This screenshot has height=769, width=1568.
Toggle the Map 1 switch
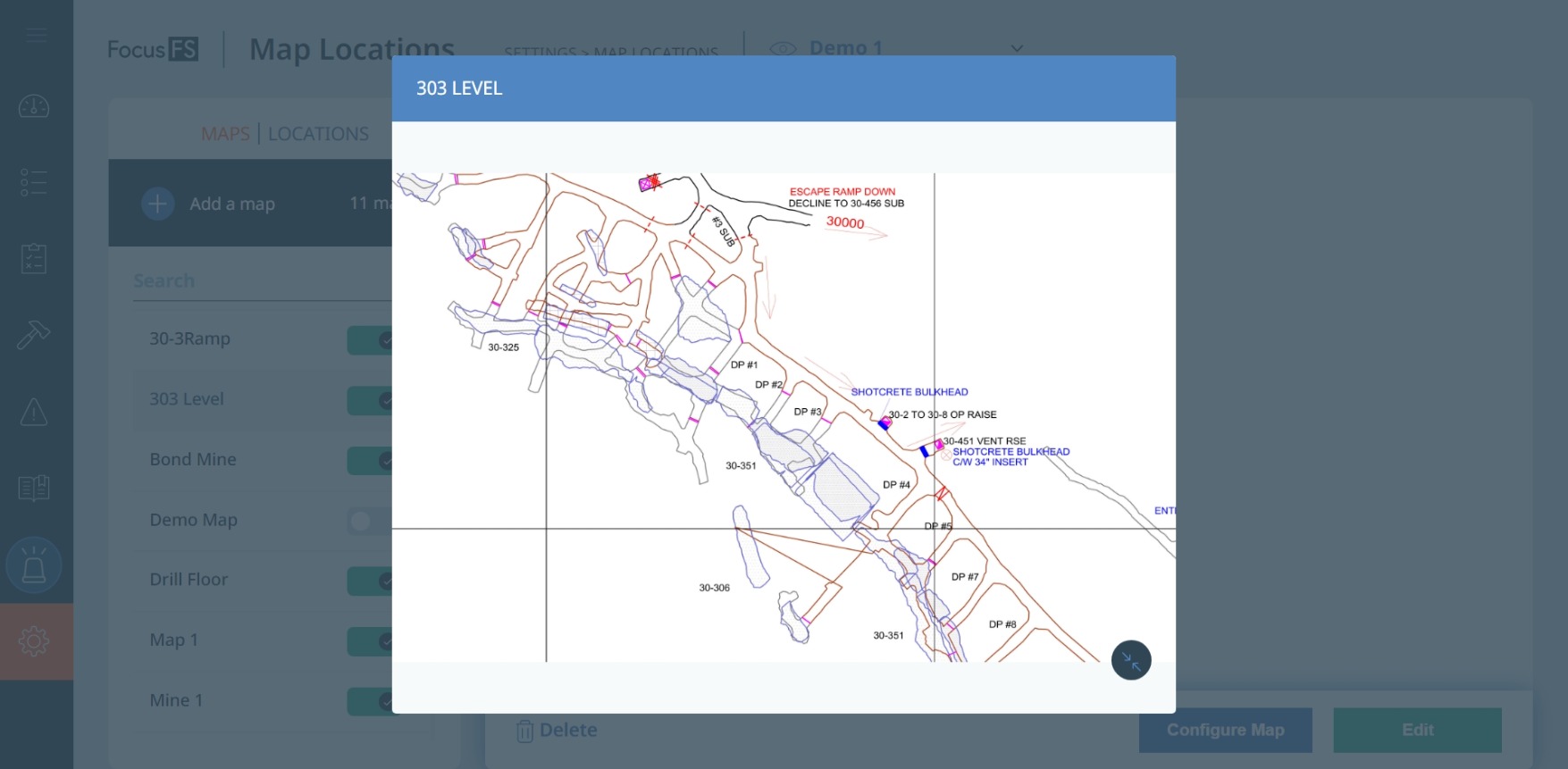point(371,641)
